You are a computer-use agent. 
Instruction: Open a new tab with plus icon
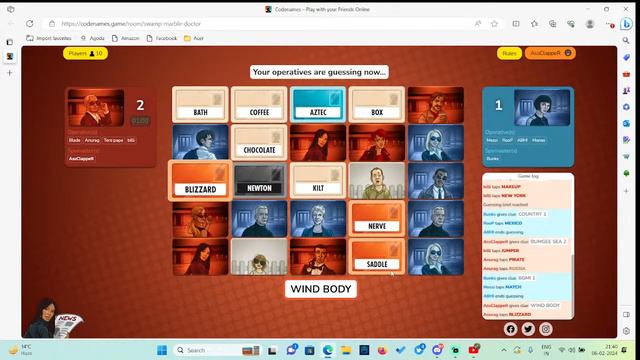point(10,73)
